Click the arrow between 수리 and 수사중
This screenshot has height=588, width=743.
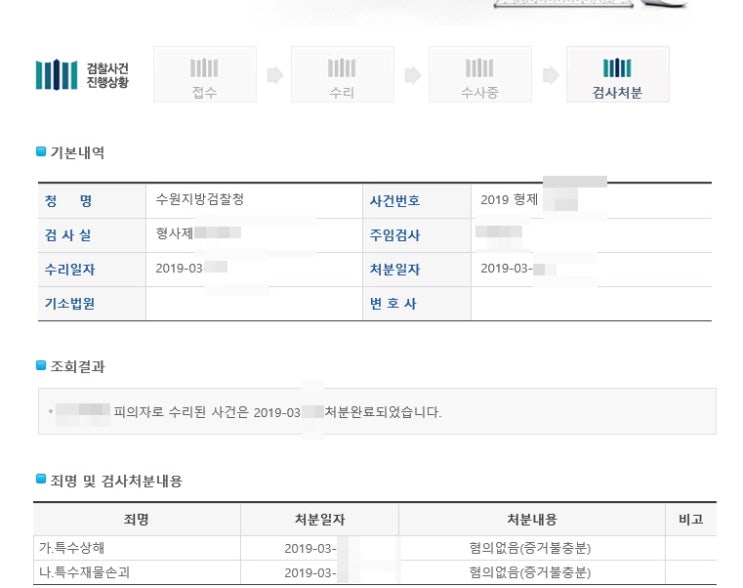(413, 75)
